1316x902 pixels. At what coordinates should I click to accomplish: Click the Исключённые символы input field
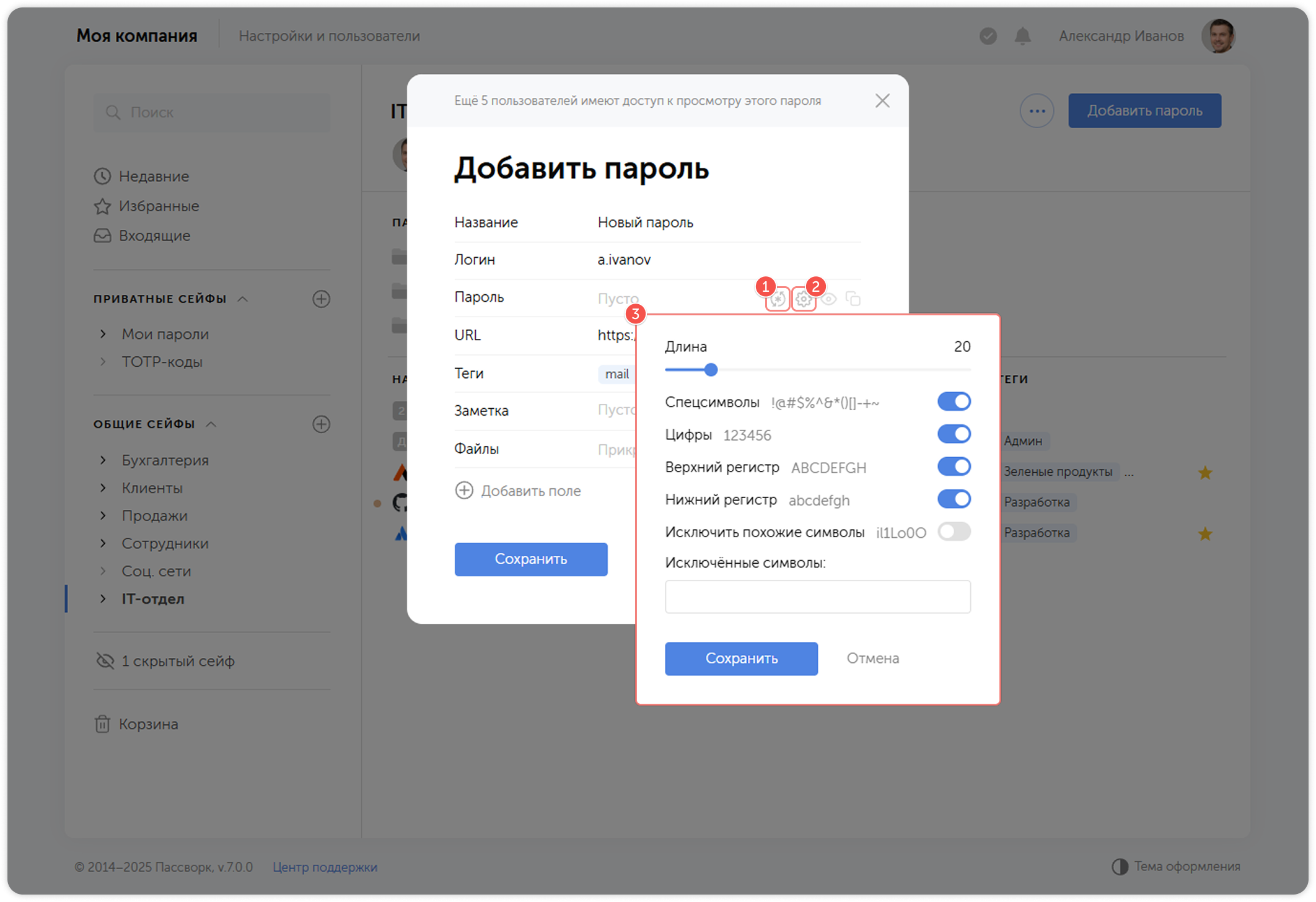(x=818, y=597)
